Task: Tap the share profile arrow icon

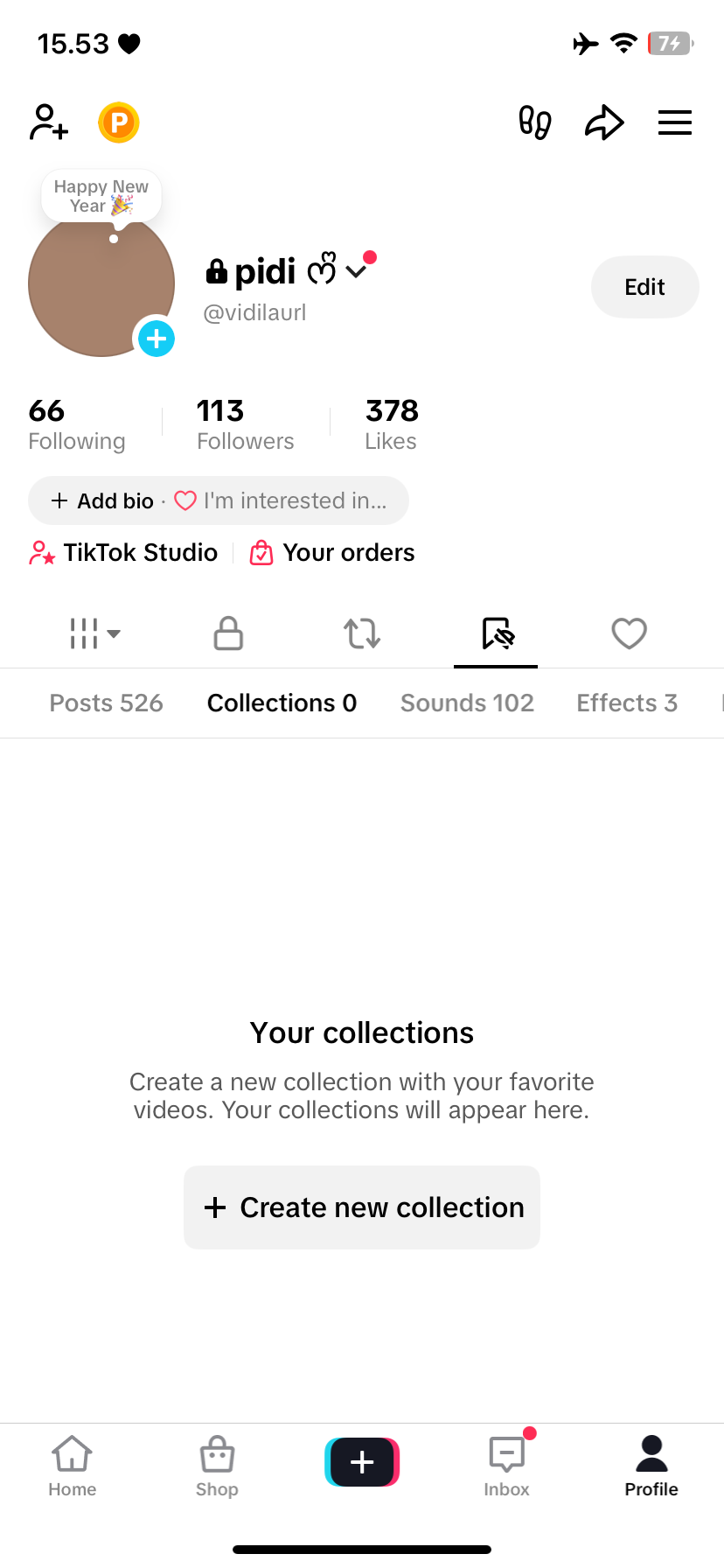Action: pos(604,122)
